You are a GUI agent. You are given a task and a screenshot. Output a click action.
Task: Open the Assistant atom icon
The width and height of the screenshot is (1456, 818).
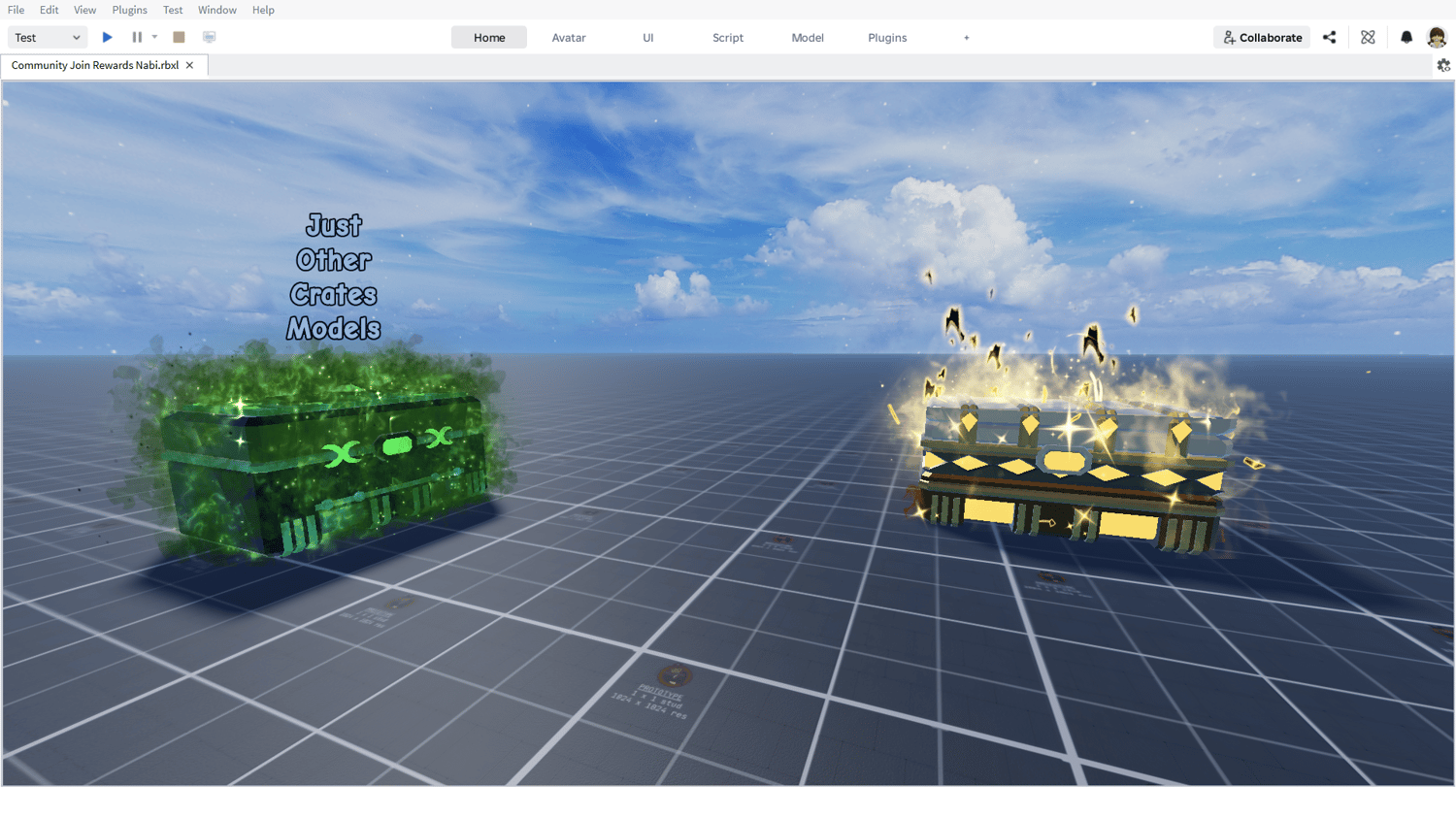tap(1368, 37)
